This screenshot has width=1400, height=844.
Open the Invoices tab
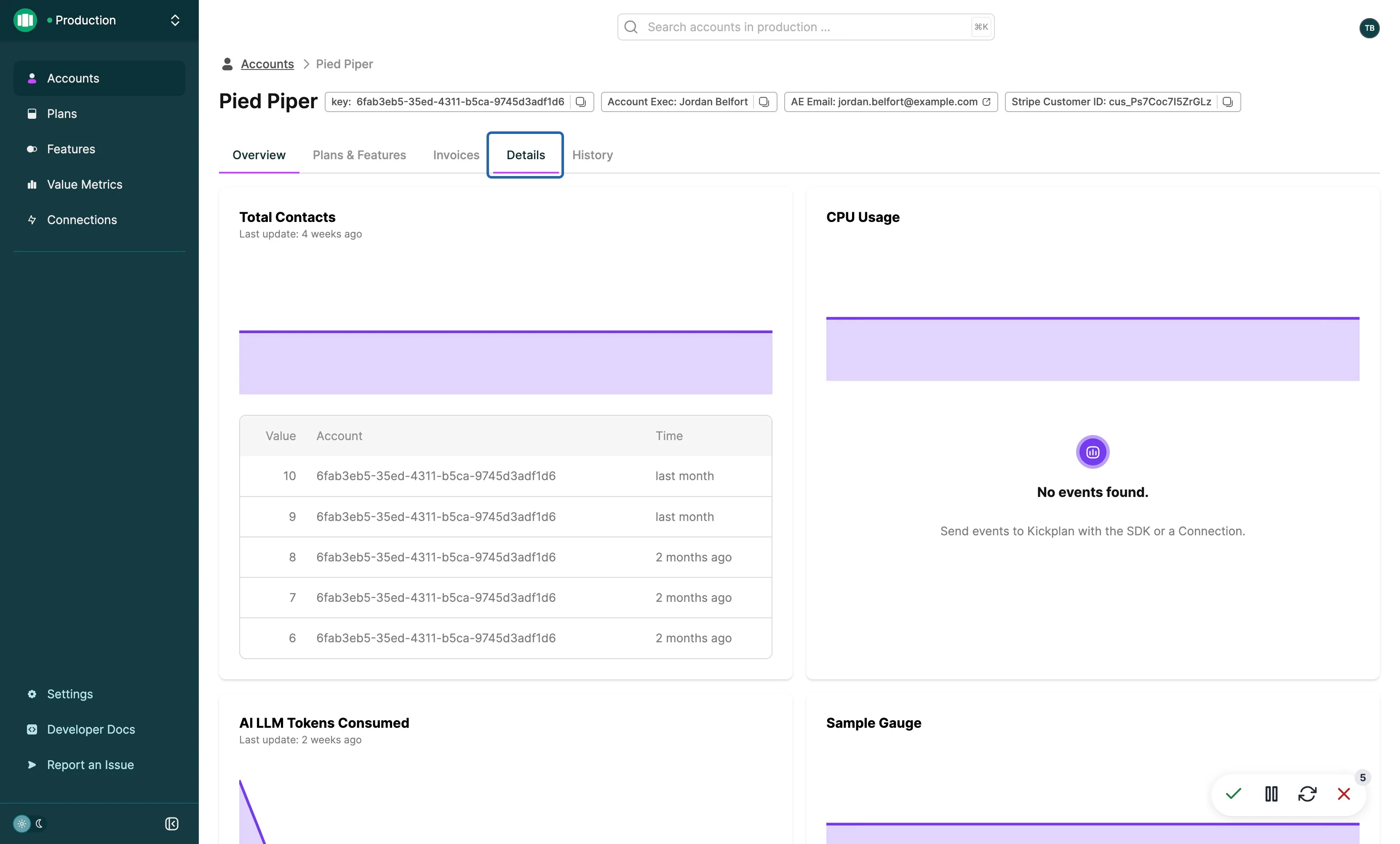pos(456,155)
